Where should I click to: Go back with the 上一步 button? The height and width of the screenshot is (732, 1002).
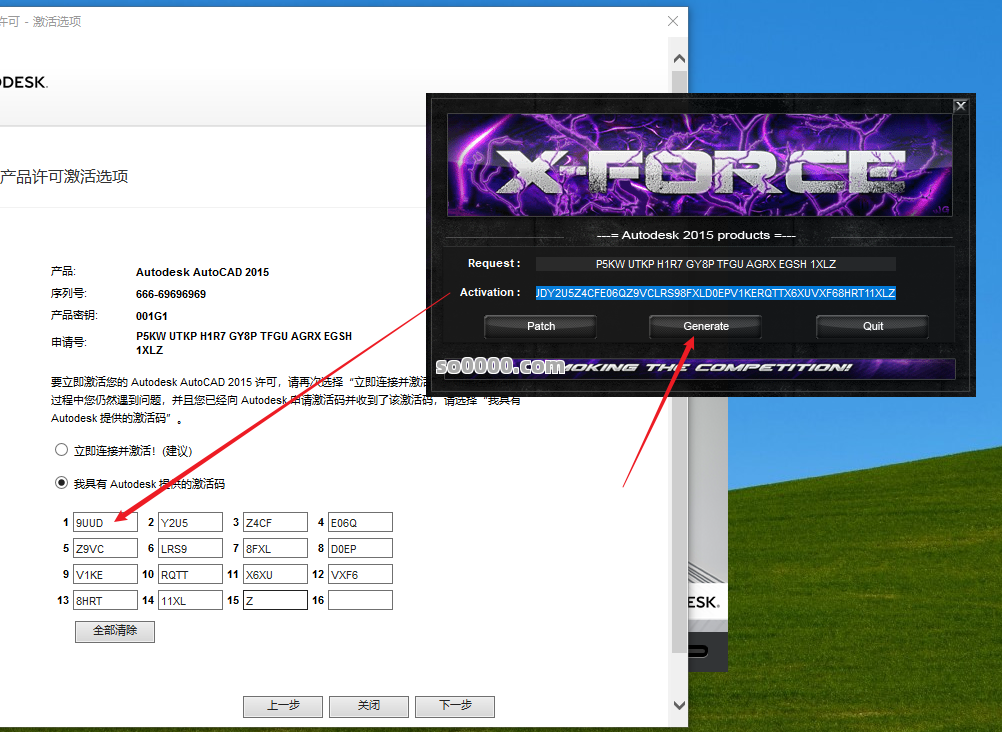[x=283, y=706]
